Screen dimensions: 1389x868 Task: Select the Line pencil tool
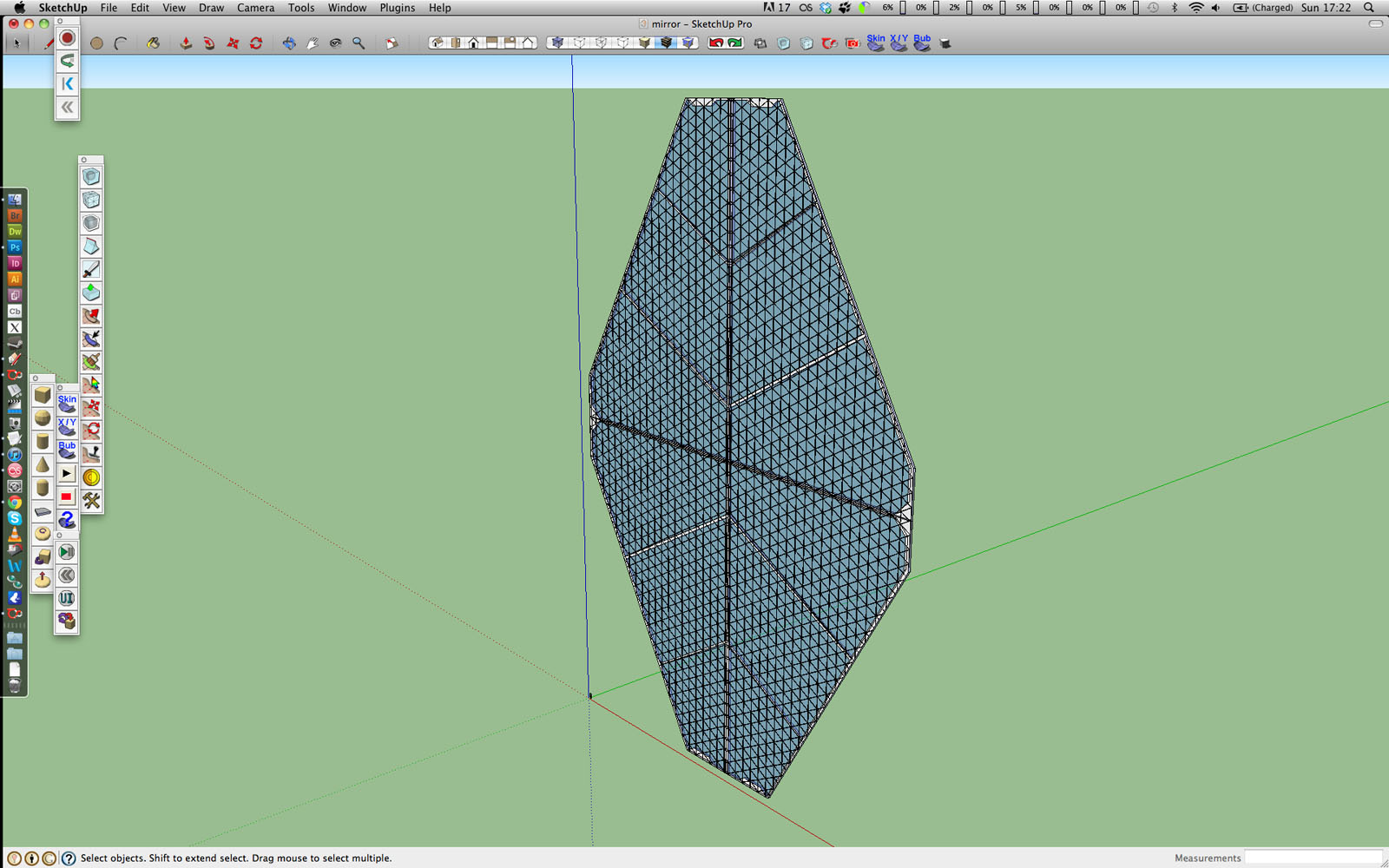(49, 43)
